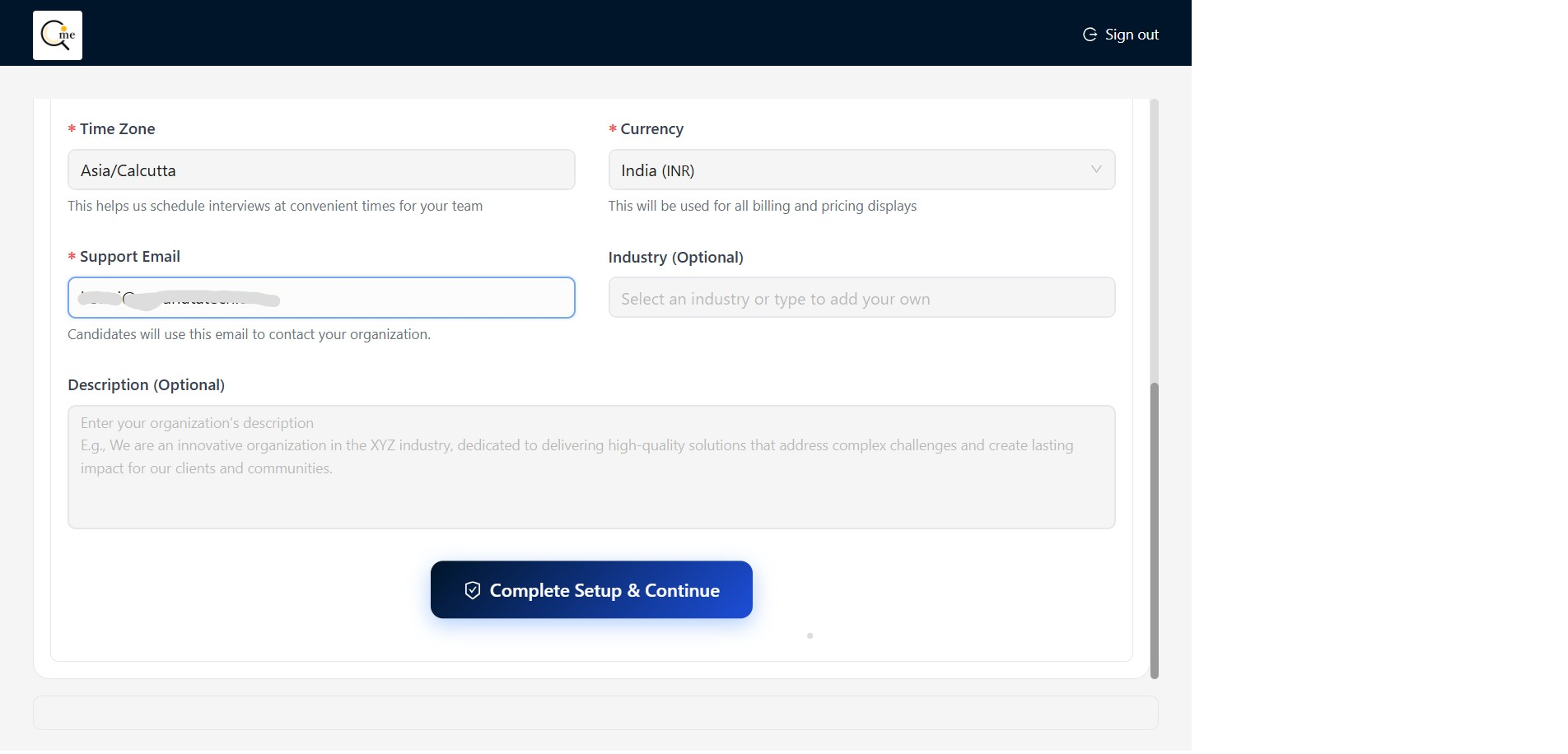Click the Sign out text link
This screenshot has width=1568, height=754.
click(x=1132, y=35)
